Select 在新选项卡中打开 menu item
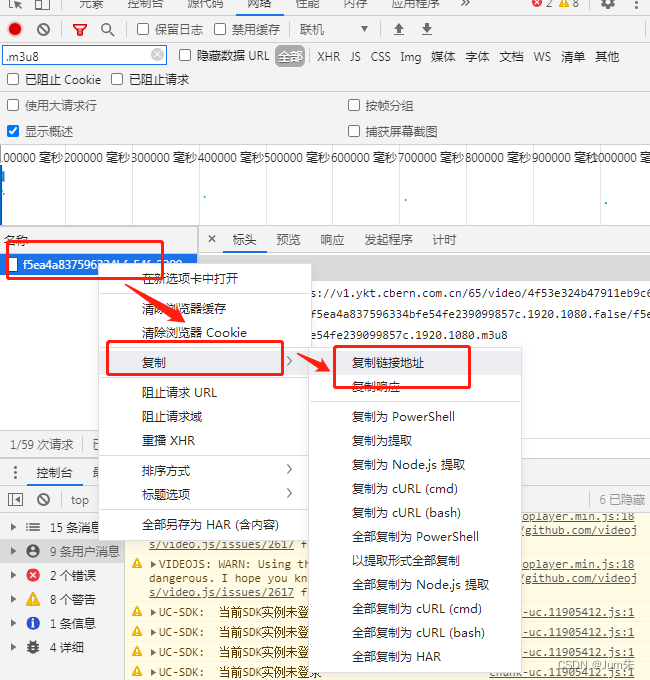The width and height of the screenshot is (650, 680). click(204, 278)
